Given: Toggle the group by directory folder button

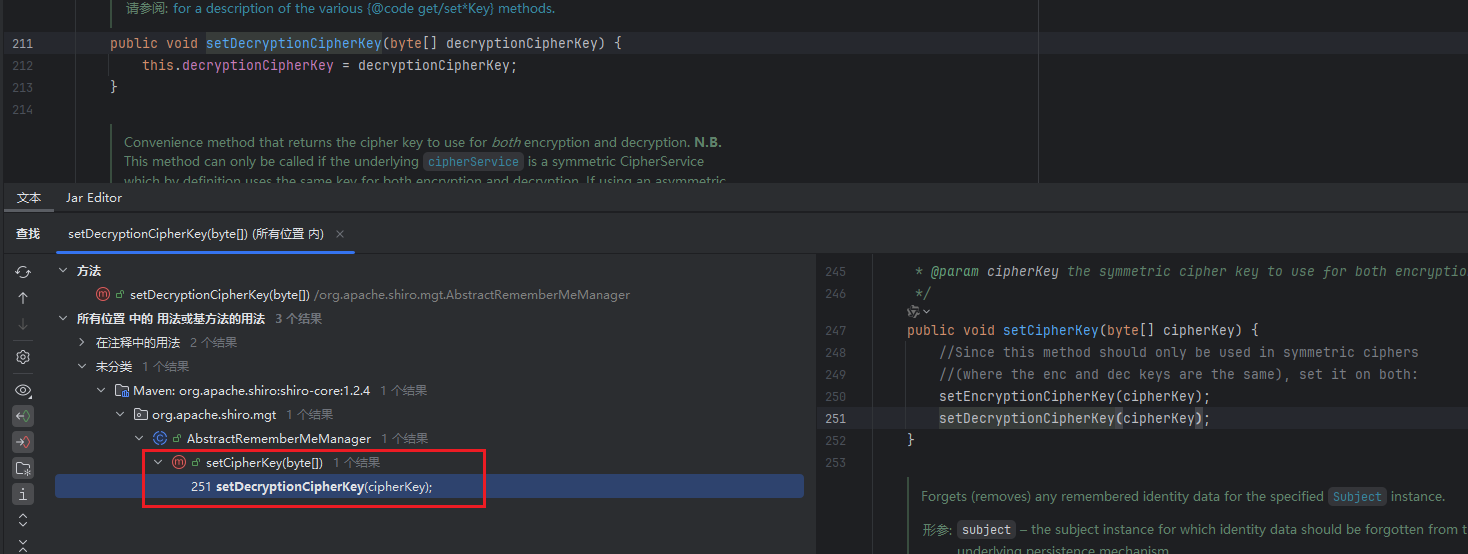Looking at the screenshot, I should pyautogui.click(x=23, y=468).
